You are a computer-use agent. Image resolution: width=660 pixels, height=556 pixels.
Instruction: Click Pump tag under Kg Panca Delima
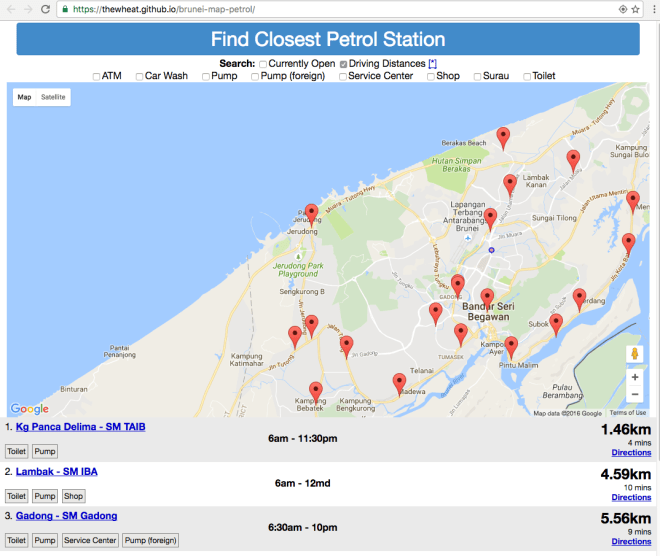click(x=45, y=451)
